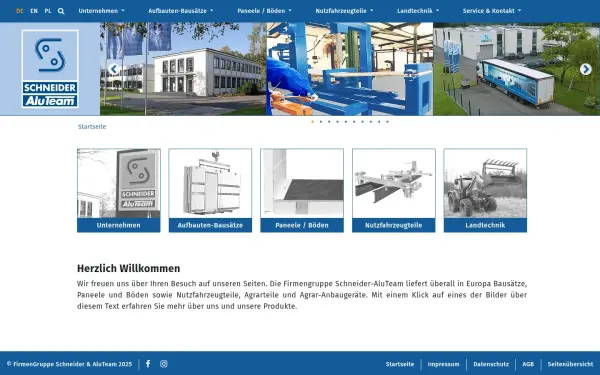600x375 pixels.
Task: Click the FirmenGruppe Schneider & AluTeam 2025 copyright text
Action: pyautogui.click(x=69, y=364)
